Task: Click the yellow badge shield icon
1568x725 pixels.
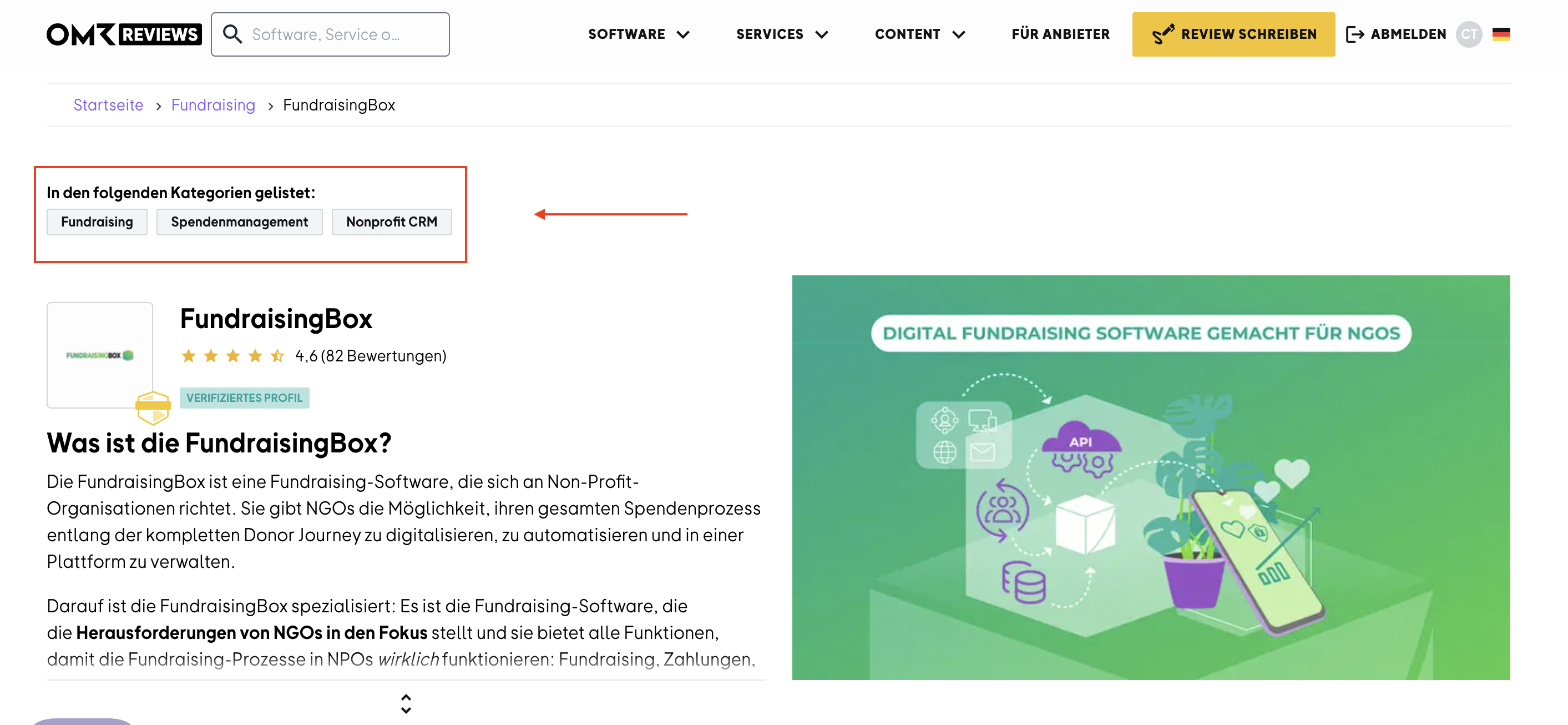Action: coord(153,407)
